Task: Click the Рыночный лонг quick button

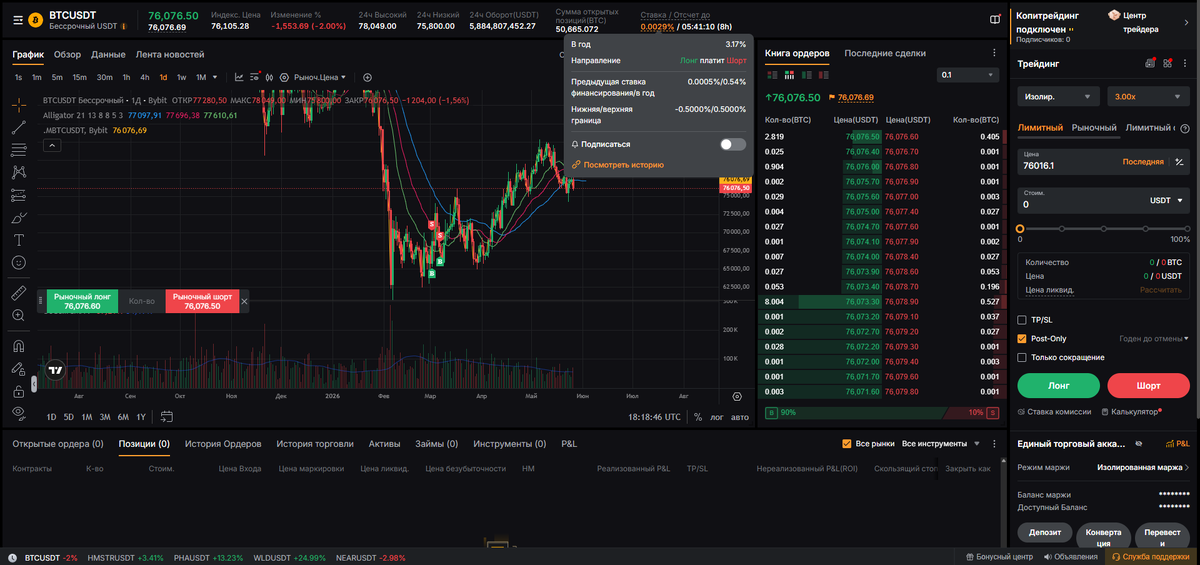Action: coord(82,301)
